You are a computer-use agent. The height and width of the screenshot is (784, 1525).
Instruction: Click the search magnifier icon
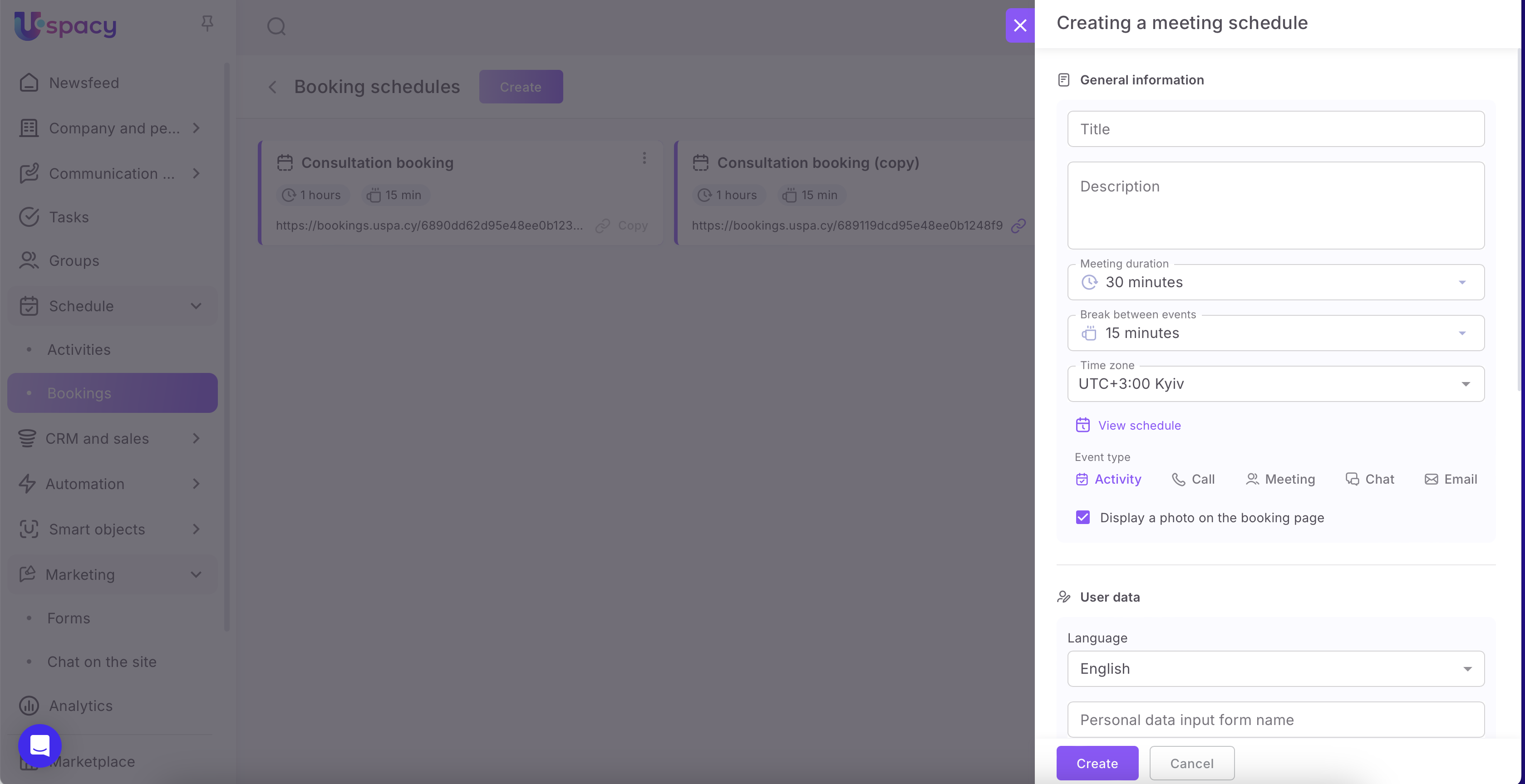click(276, 26)
